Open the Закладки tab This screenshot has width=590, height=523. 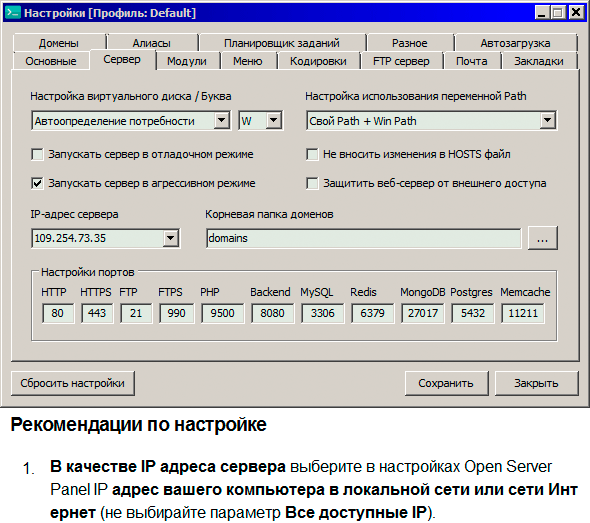pos(539,61)
